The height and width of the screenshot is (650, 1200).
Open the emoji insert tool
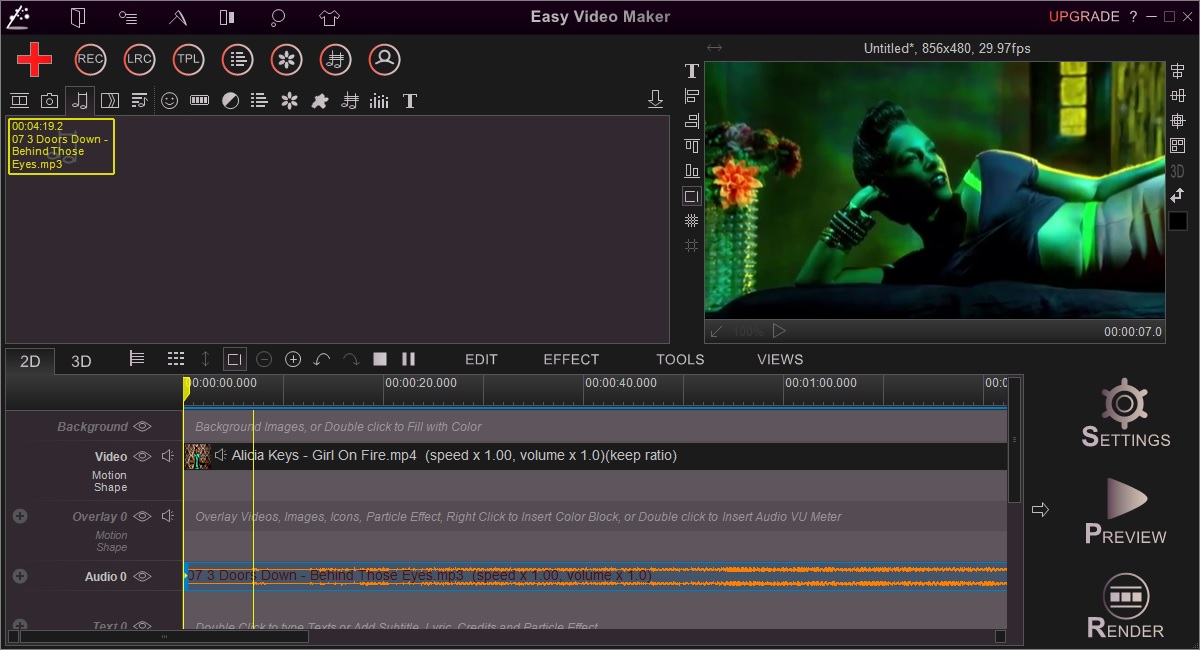click(169, 100)
